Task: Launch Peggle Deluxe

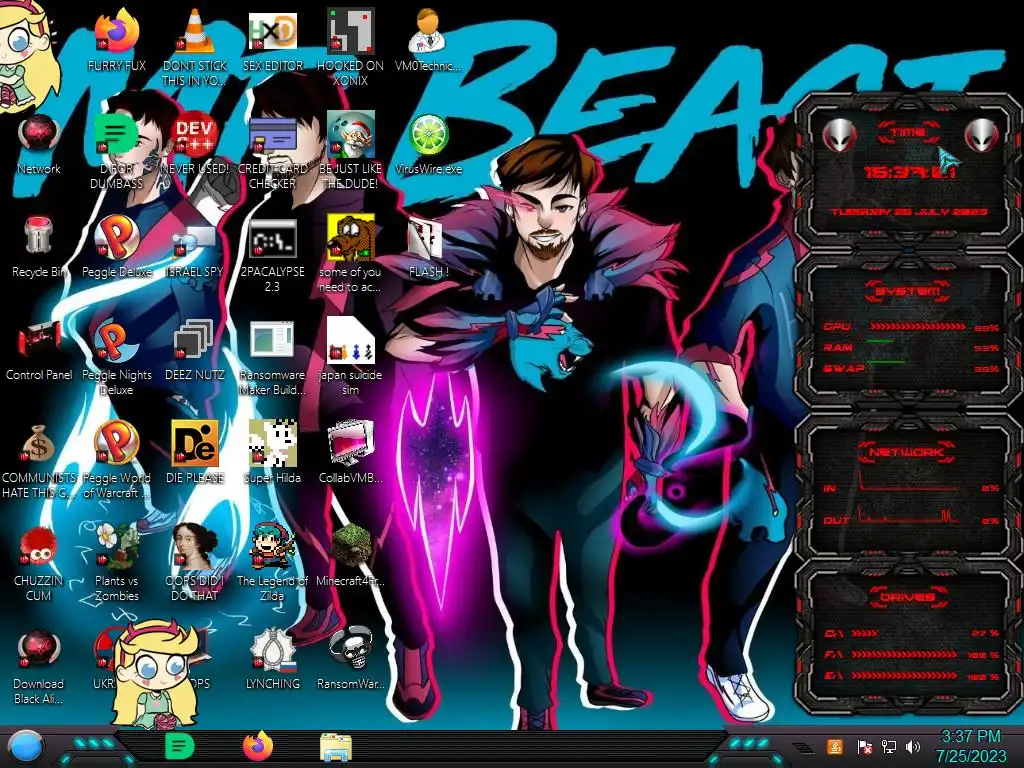Action: pos(116,236)
